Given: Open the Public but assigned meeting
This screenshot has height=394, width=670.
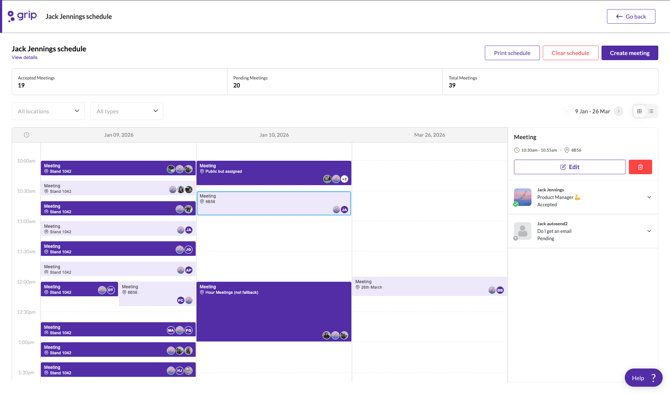Looking at the screenshot, I should pos(274,173).
